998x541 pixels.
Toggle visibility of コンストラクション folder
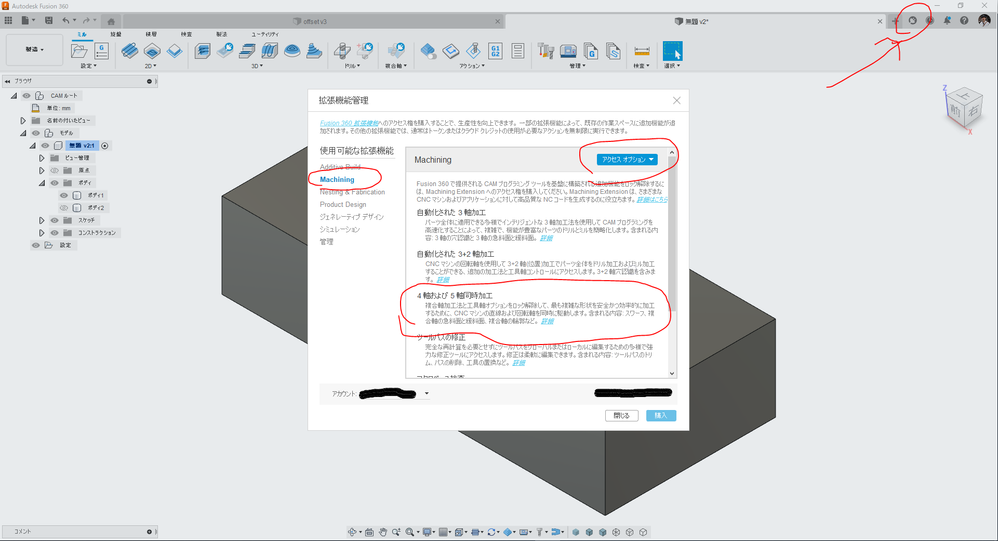click(x=55, y=233)
